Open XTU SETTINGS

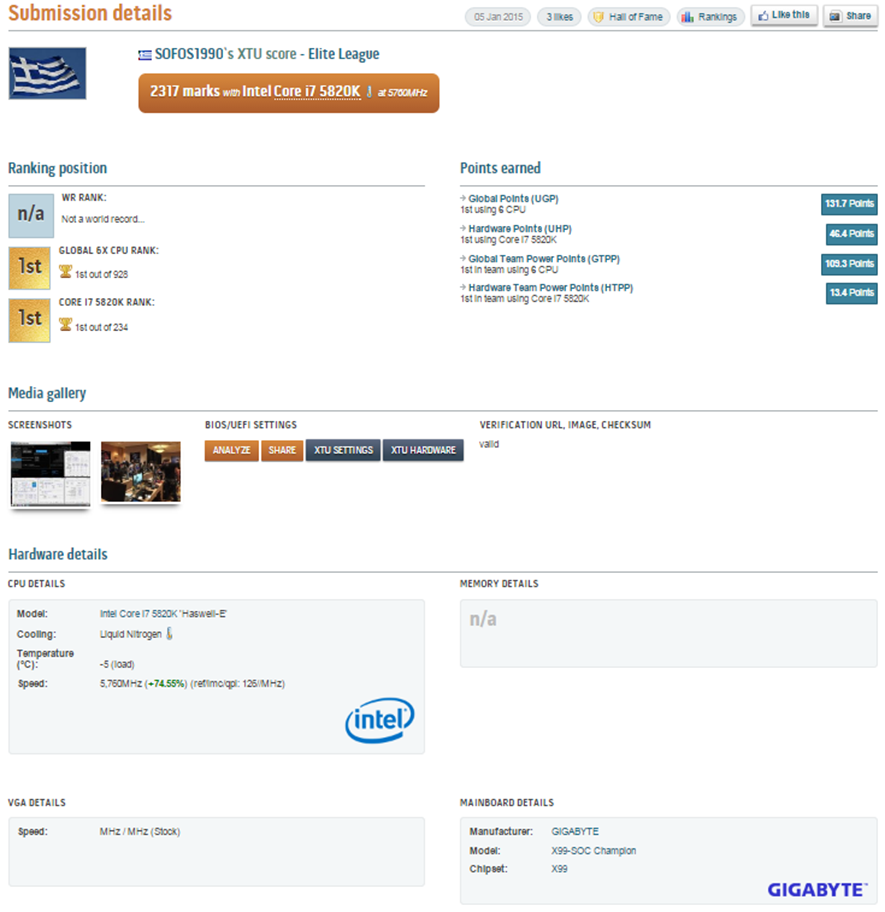click(343, 451)
